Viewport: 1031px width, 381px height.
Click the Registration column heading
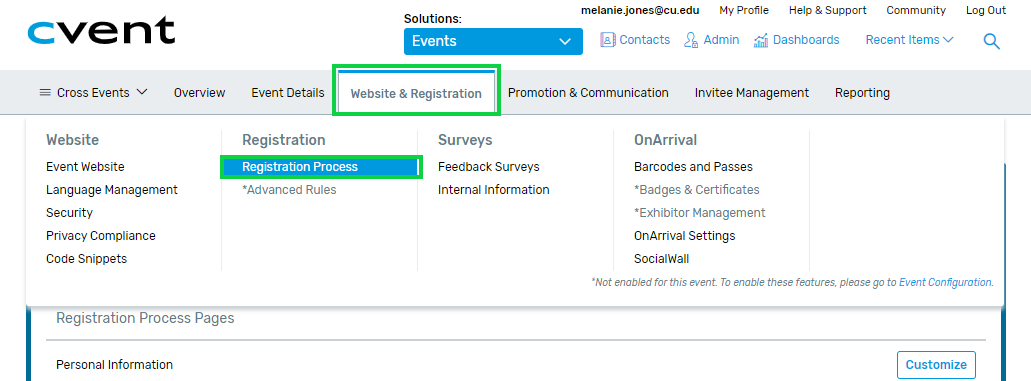(x=283, y=140)
